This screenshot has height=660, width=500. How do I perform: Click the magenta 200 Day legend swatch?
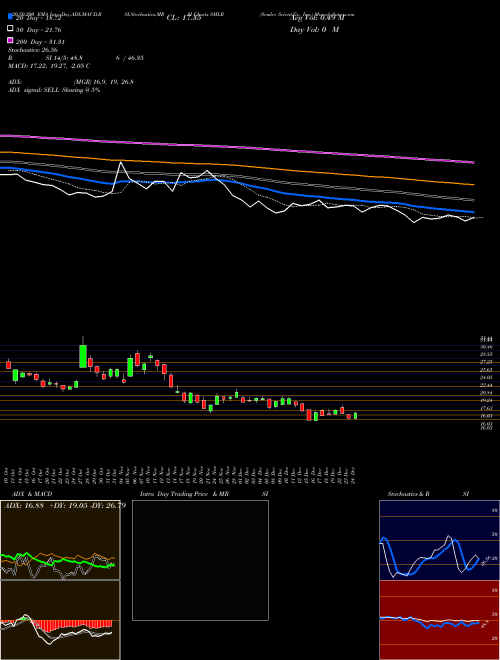click(x=10, y=40)
